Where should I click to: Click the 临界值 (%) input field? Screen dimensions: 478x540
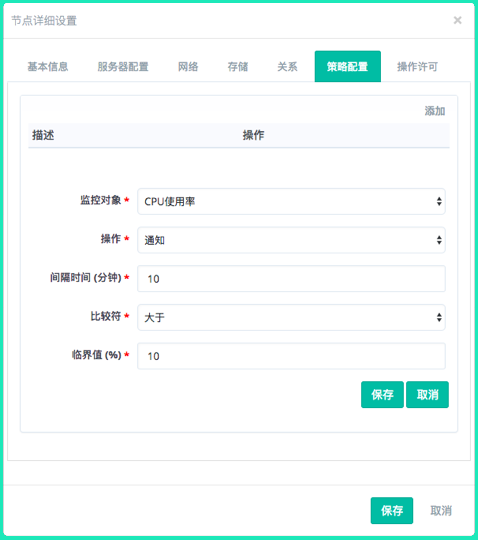click(x=291, y=356)
